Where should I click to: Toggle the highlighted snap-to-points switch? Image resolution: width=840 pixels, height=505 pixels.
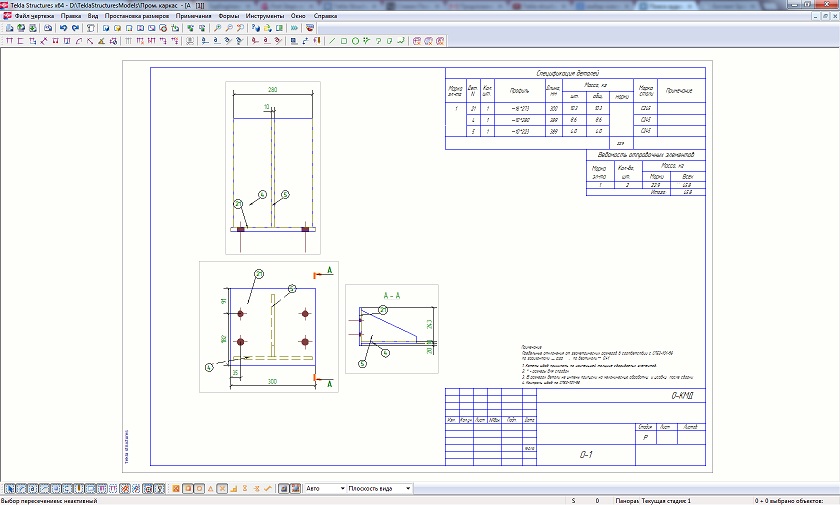point(176,489)
